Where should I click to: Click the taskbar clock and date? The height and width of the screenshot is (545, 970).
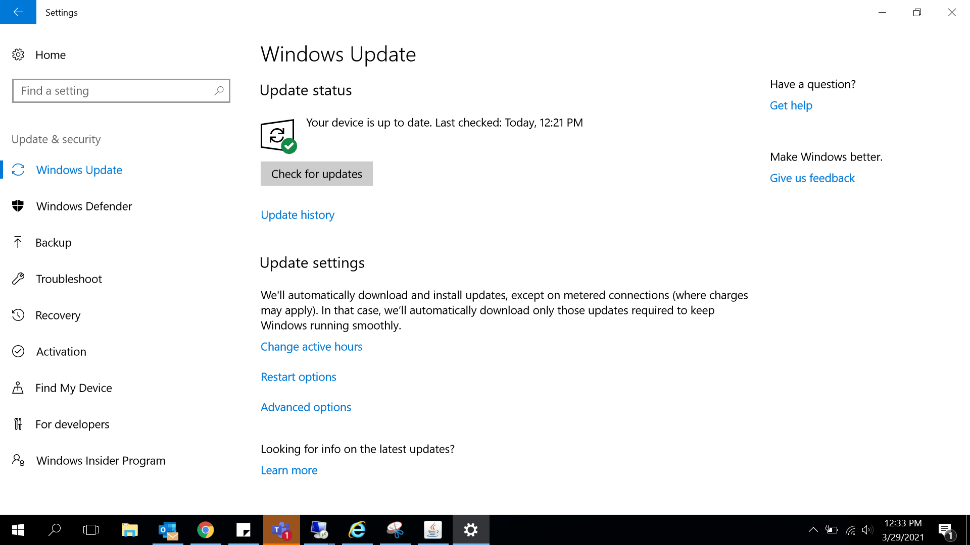(x=903, y=530)
